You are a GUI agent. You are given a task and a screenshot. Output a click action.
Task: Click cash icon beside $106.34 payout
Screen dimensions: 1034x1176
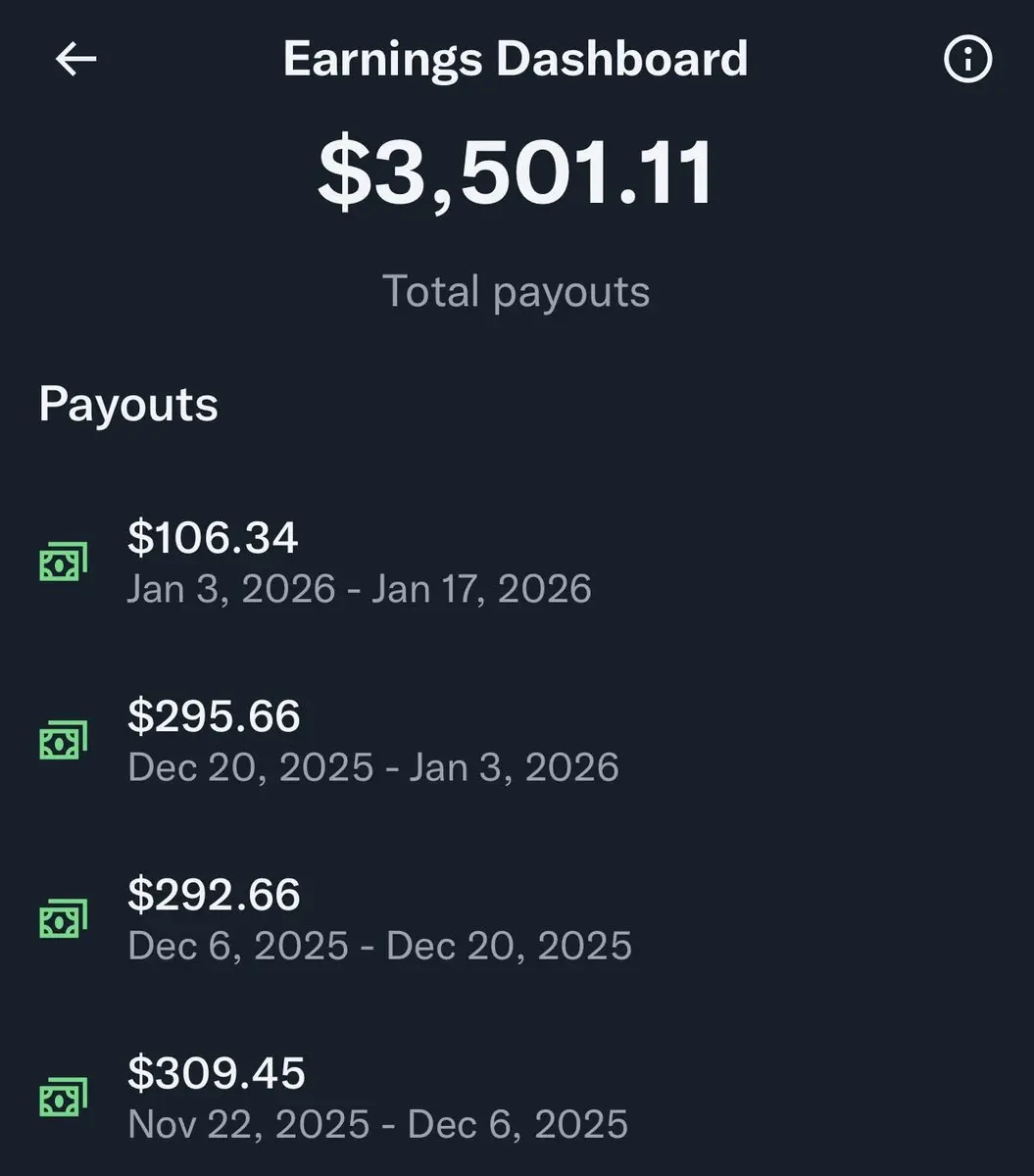coord(63,562)
